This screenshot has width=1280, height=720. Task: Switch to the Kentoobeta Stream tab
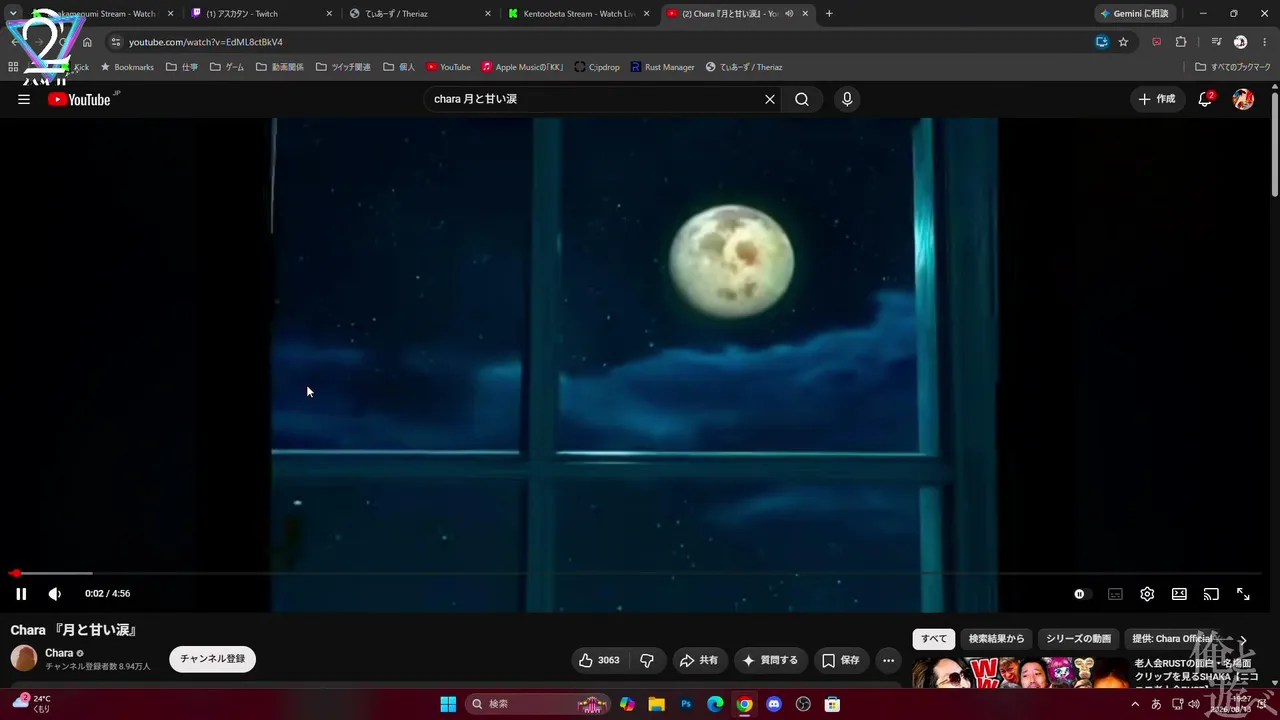click(x=578, y=14)
